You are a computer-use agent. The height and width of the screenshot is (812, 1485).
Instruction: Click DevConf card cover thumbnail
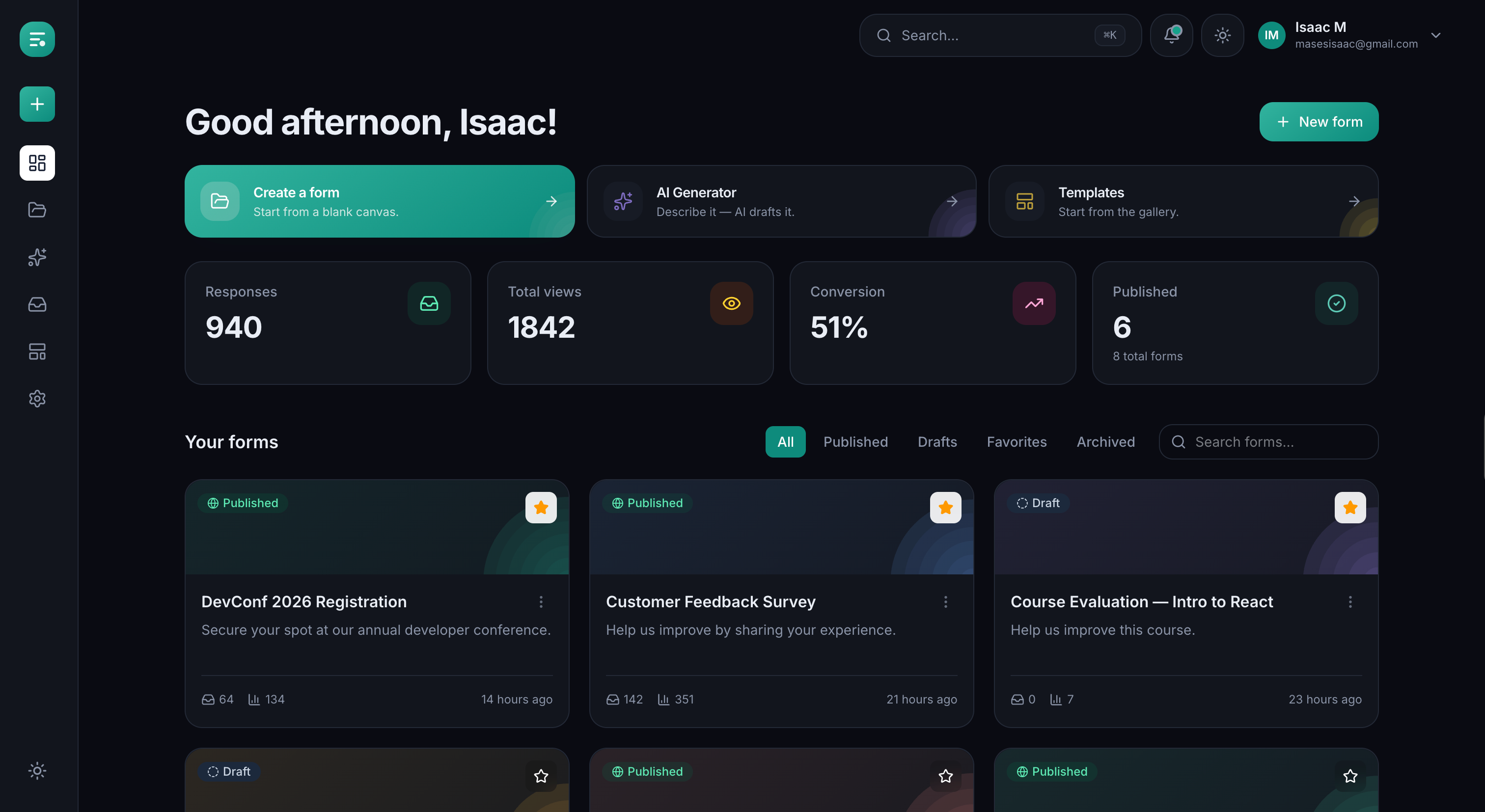tap(377, 527)
